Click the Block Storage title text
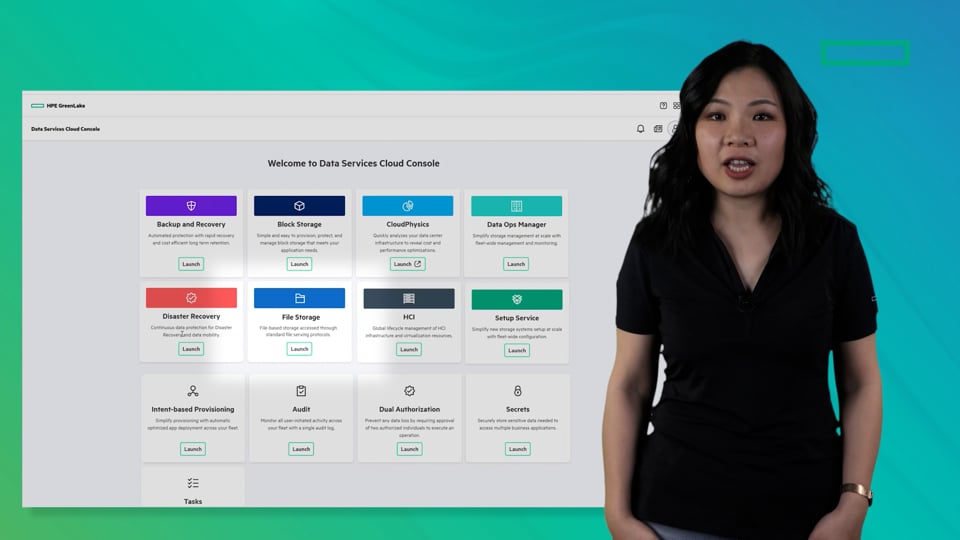960x540 pixels. click(x=299, y=224)
